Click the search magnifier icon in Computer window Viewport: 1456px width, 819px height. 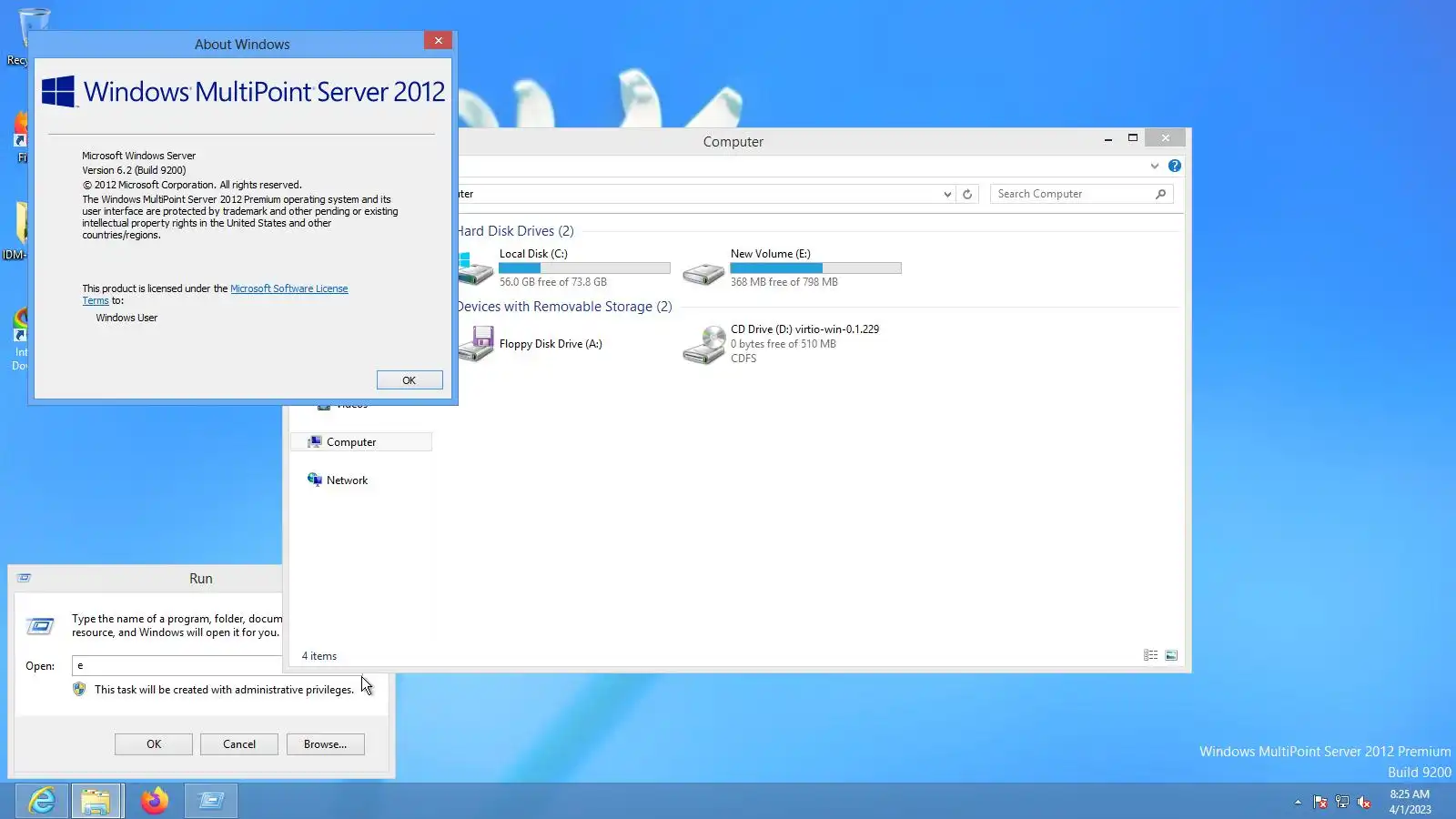[1160, 194]
